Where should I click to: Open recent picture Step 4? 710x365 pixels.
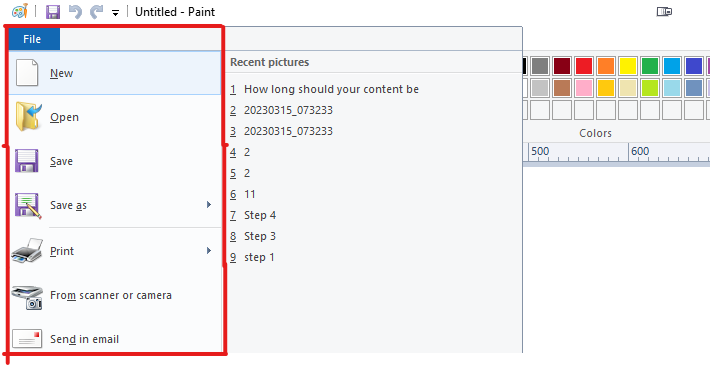tap(253, 215)
